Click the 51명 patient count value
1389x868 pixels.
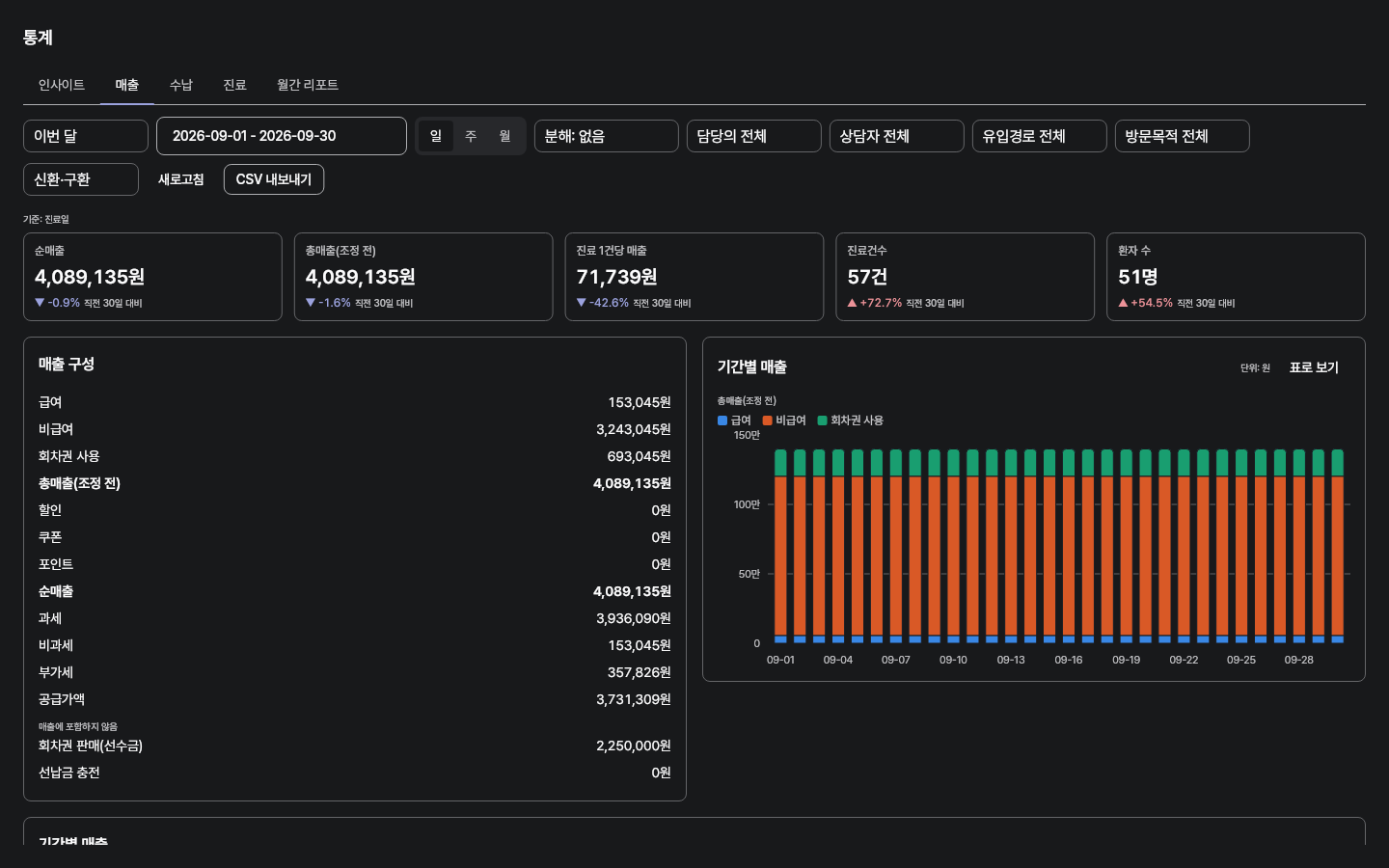point(1138,277)
